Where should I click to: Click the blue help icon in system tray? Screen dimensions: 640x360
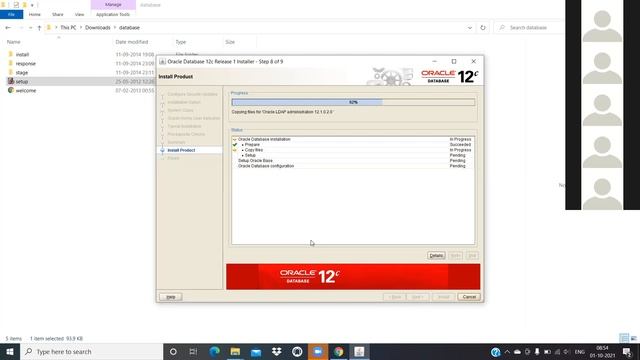click(x=496, y=352)
